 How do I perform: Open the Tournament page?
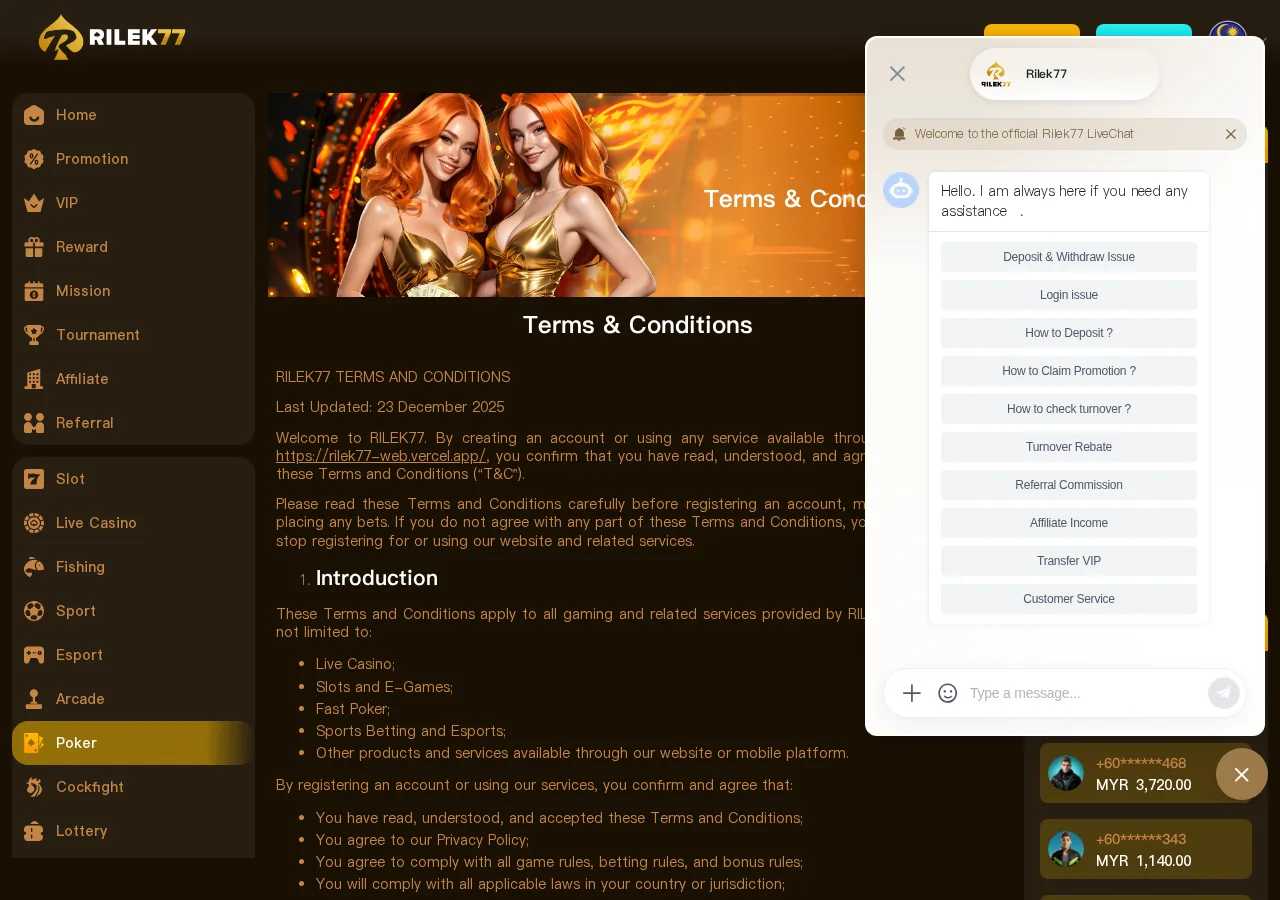(x=133, y=335)
